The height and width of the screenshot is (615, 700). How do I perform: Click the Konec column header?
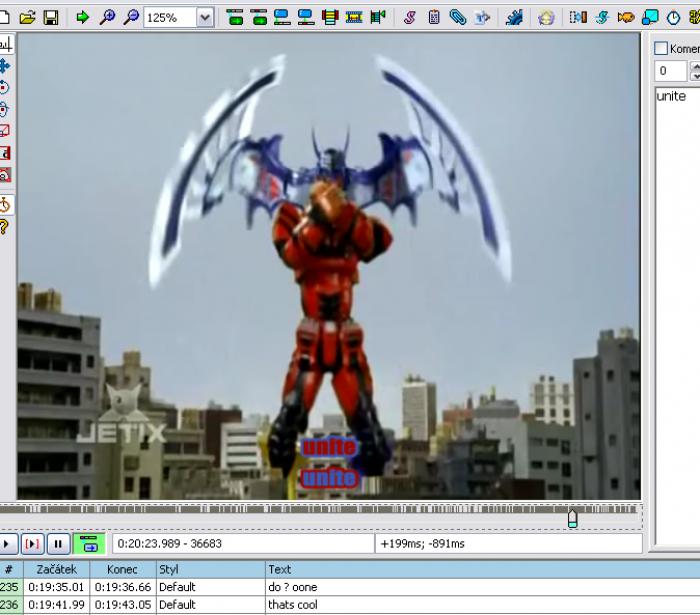[122, 569]
